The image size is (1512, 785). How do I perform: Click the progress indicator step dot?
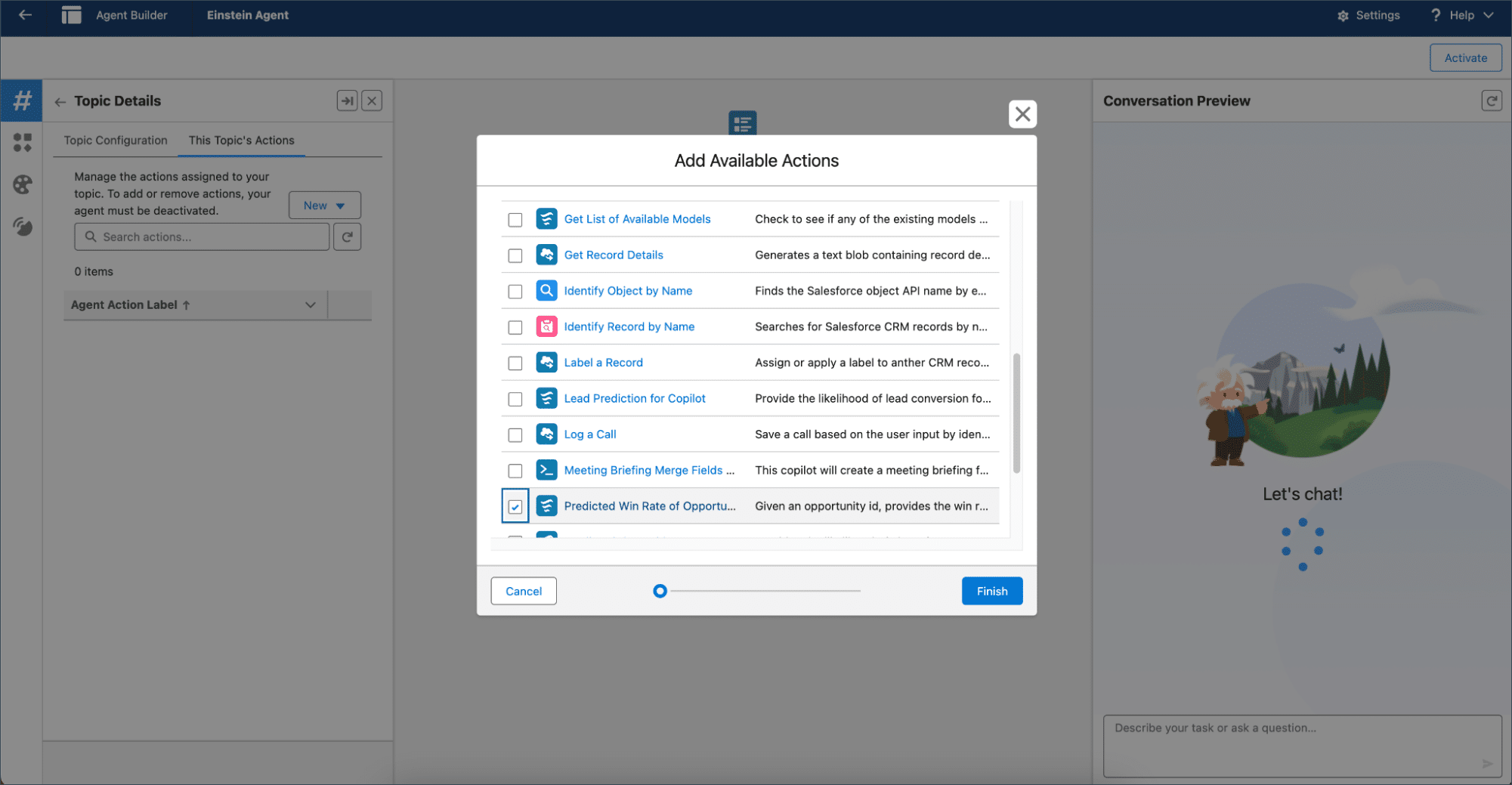click(660, 591)
